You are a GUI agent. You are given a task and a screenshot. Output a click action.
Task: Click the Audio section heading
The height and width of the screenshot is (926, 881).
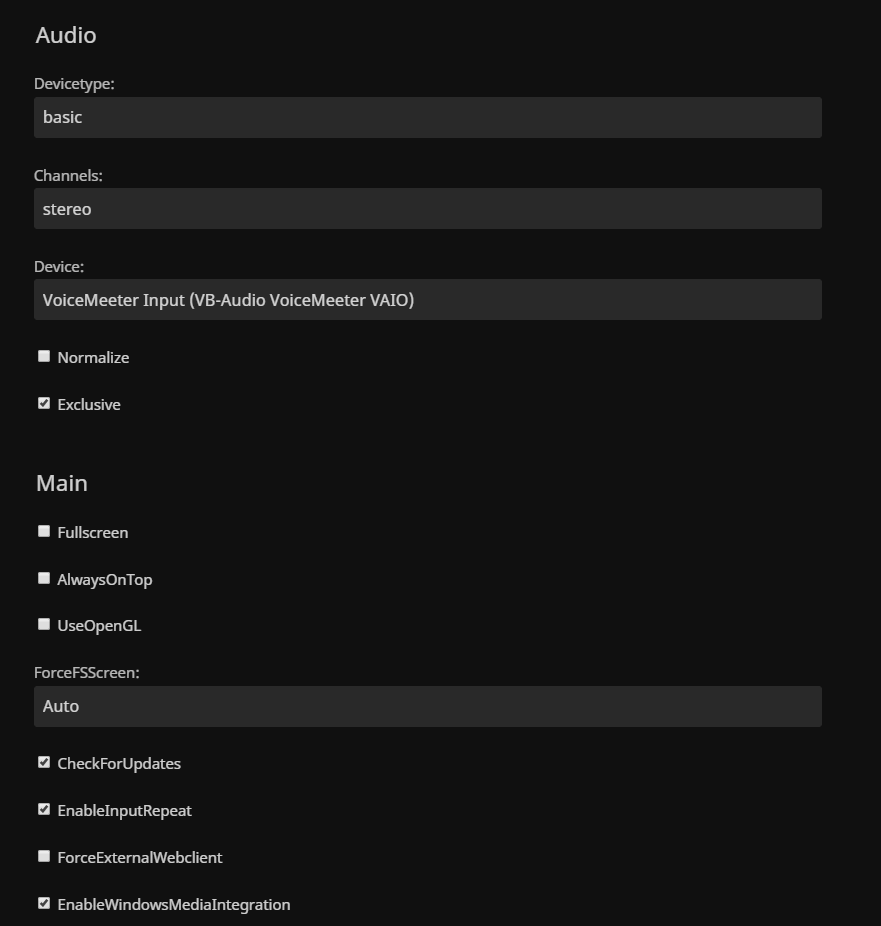click(x=66, y=35)
